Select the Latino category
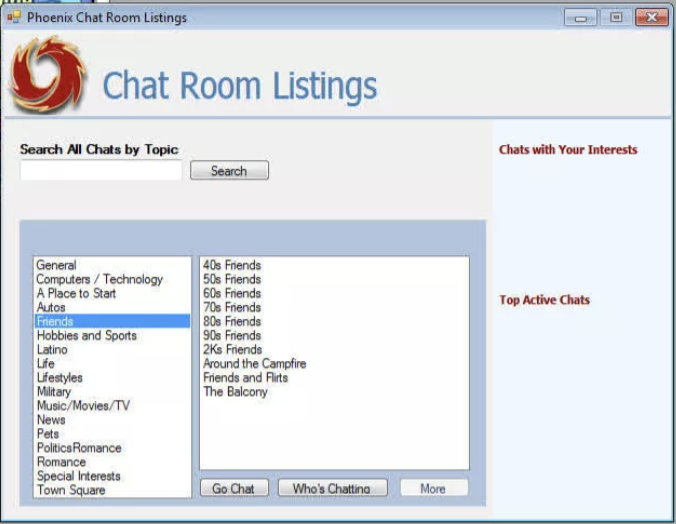 (112, 349)
